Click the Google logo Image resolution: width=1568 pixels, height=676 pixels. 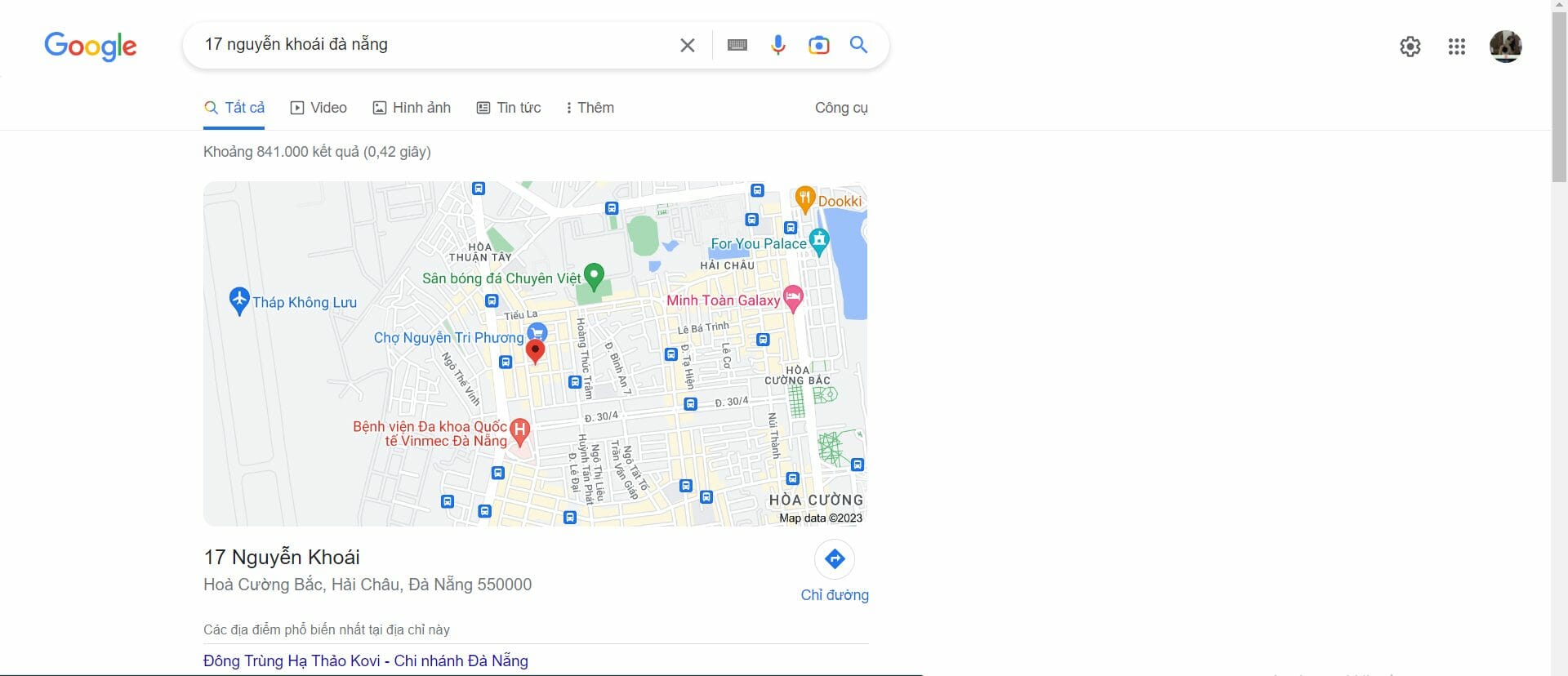click(x=91, y=46)
